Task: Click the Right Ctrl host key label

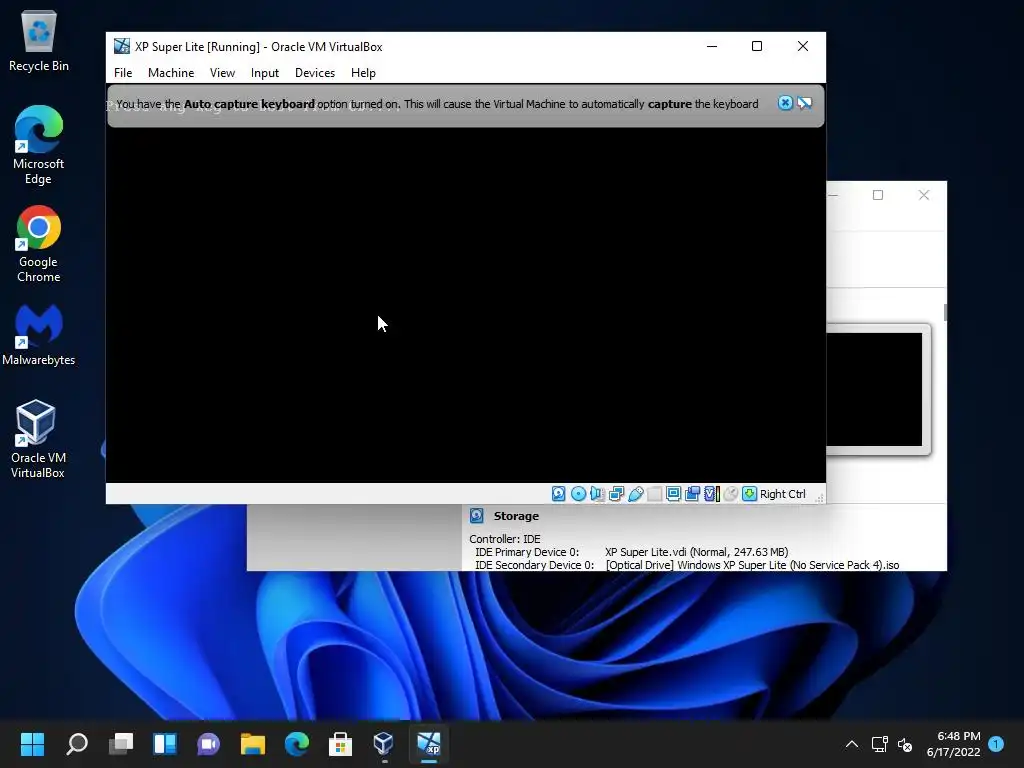Action: (x=782, y=494)
